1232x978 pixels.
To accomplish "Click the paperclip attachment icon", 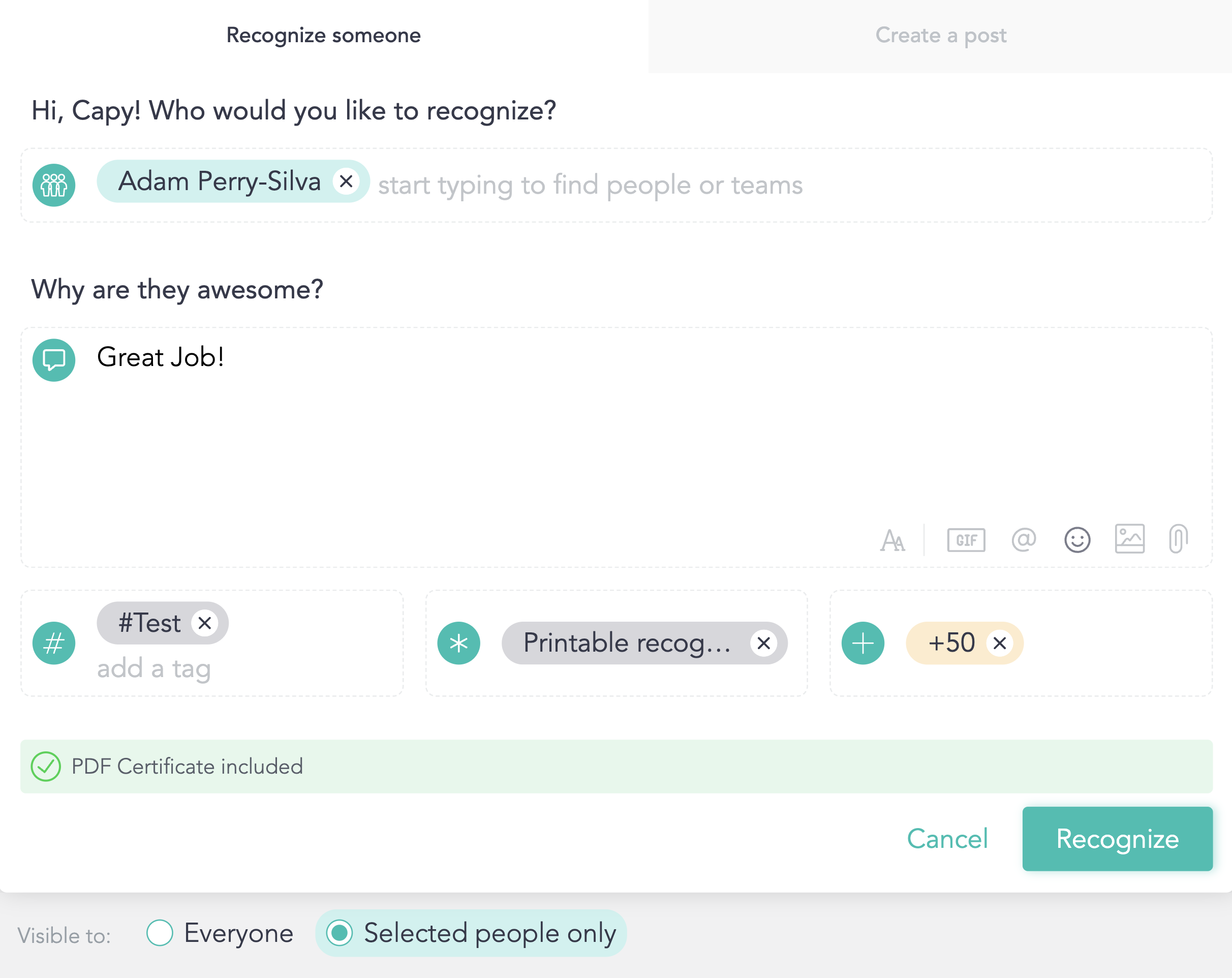I will point(1178,538).
